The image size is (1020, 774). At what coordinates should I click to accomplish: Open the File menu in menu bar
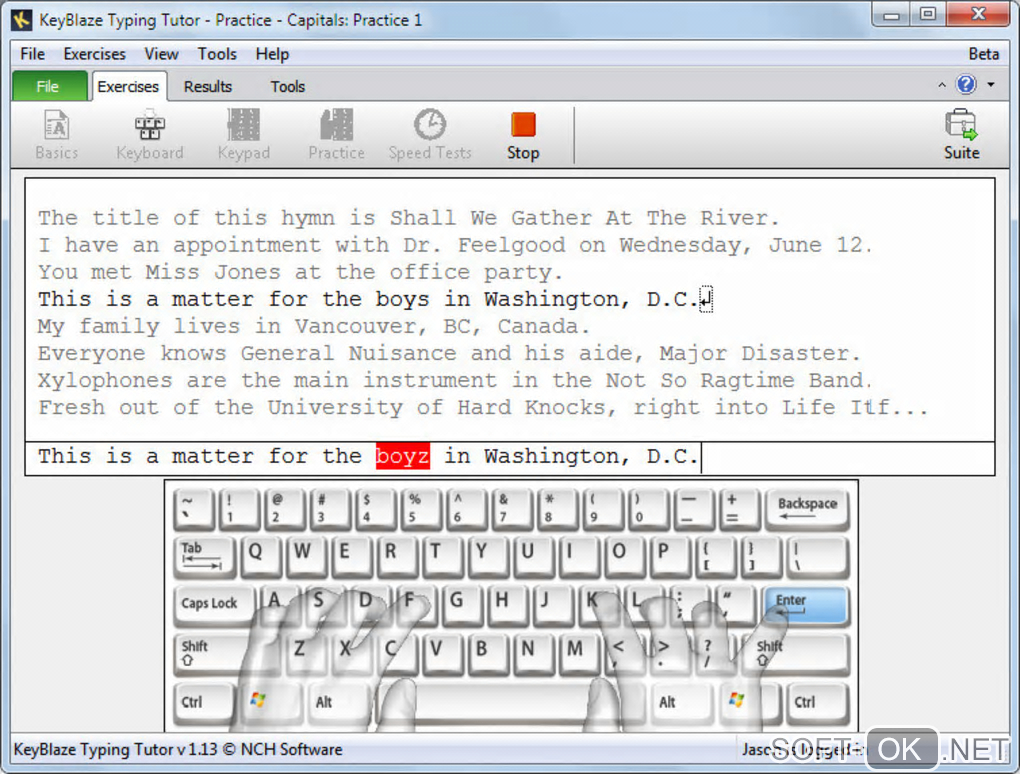click(x=33, y=54)
